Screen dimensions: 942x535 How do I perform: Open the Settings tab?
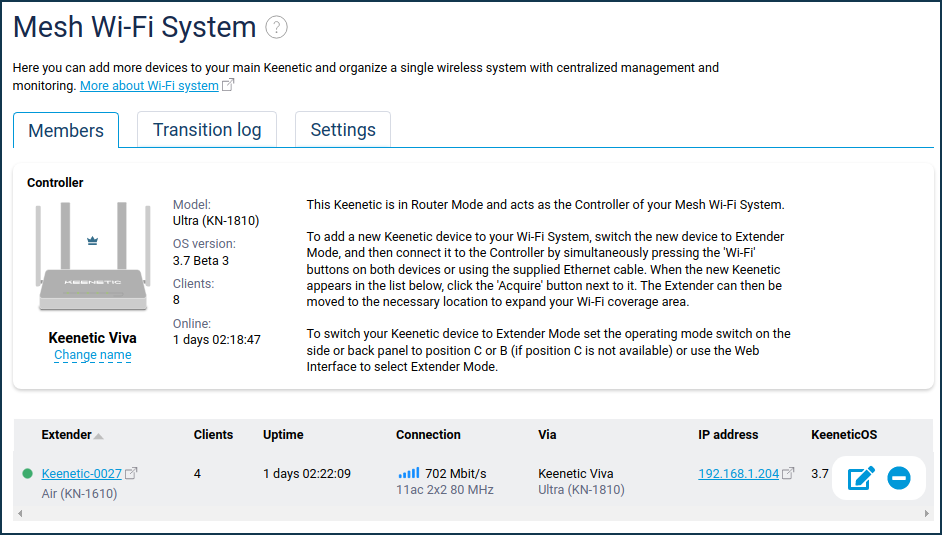tap(343, 130)
